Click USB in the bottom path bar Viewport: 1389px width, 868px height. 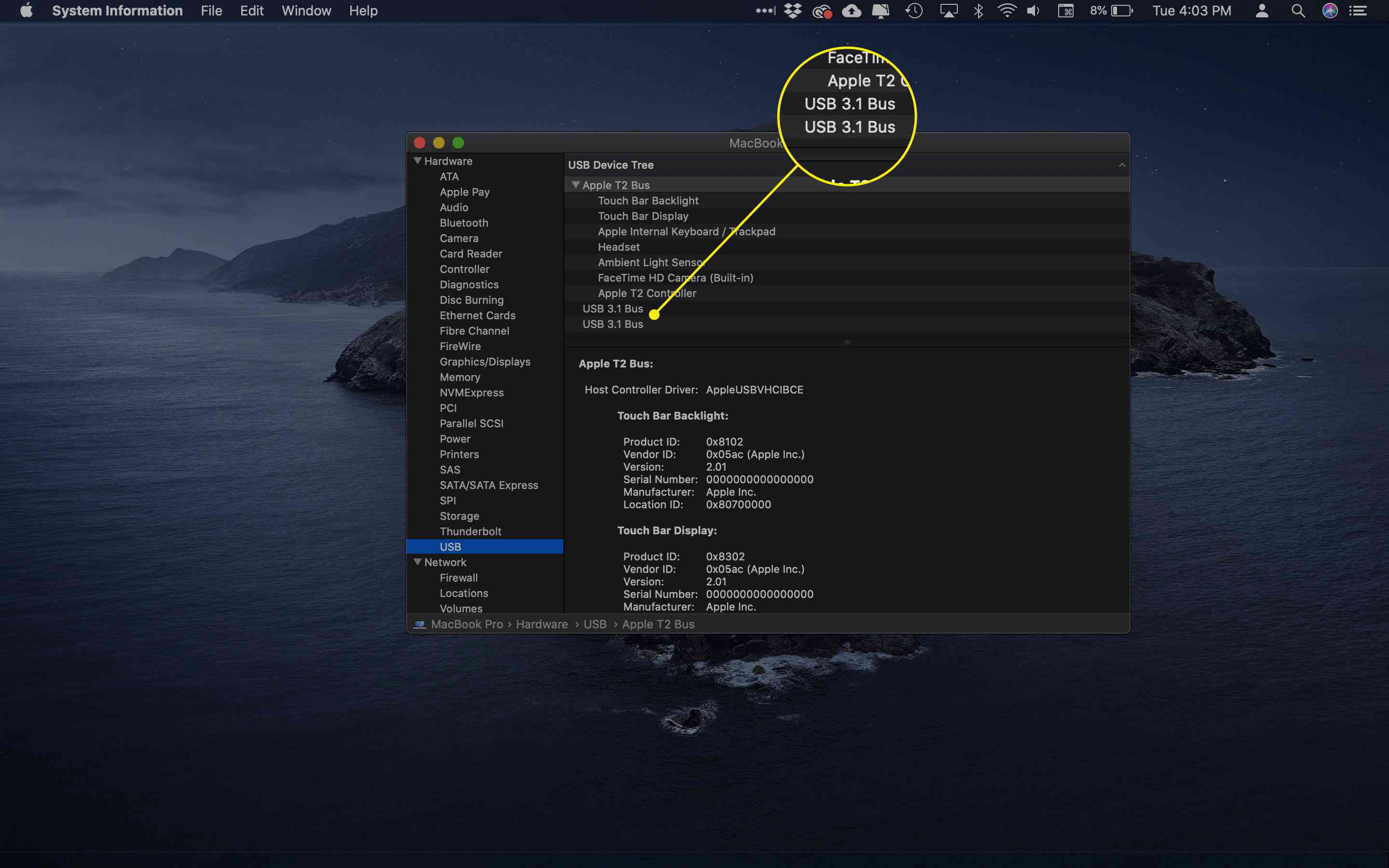595,624
